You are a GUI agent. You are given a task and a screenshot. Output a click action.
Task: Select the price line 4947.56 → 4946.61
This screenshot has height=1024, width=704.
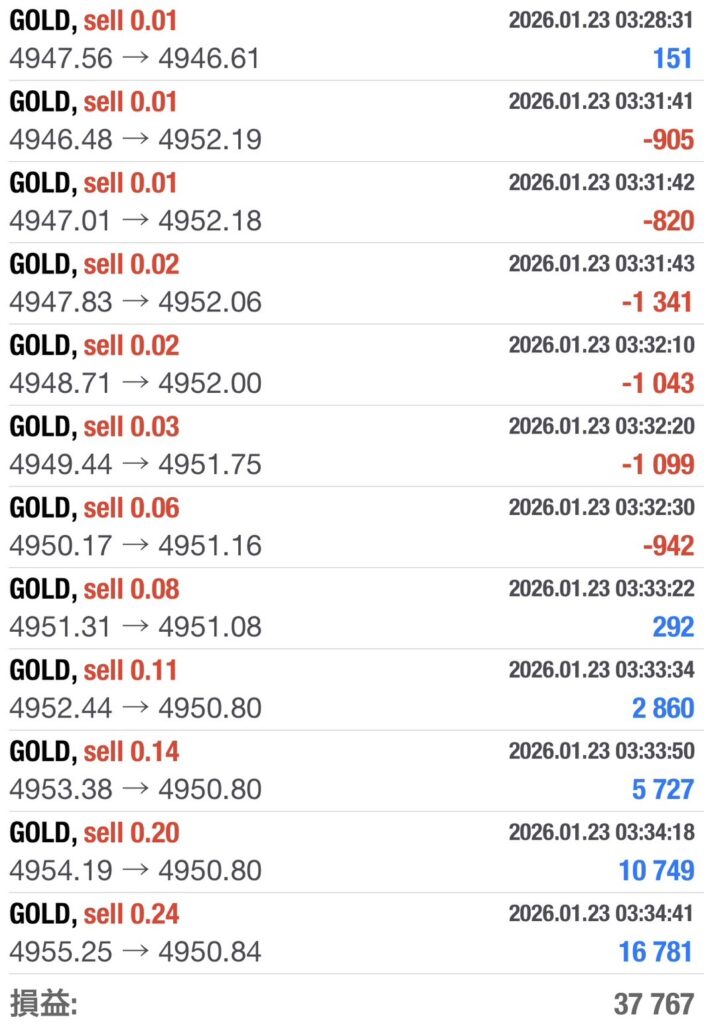pyautogui.click(x=135, y=59)
